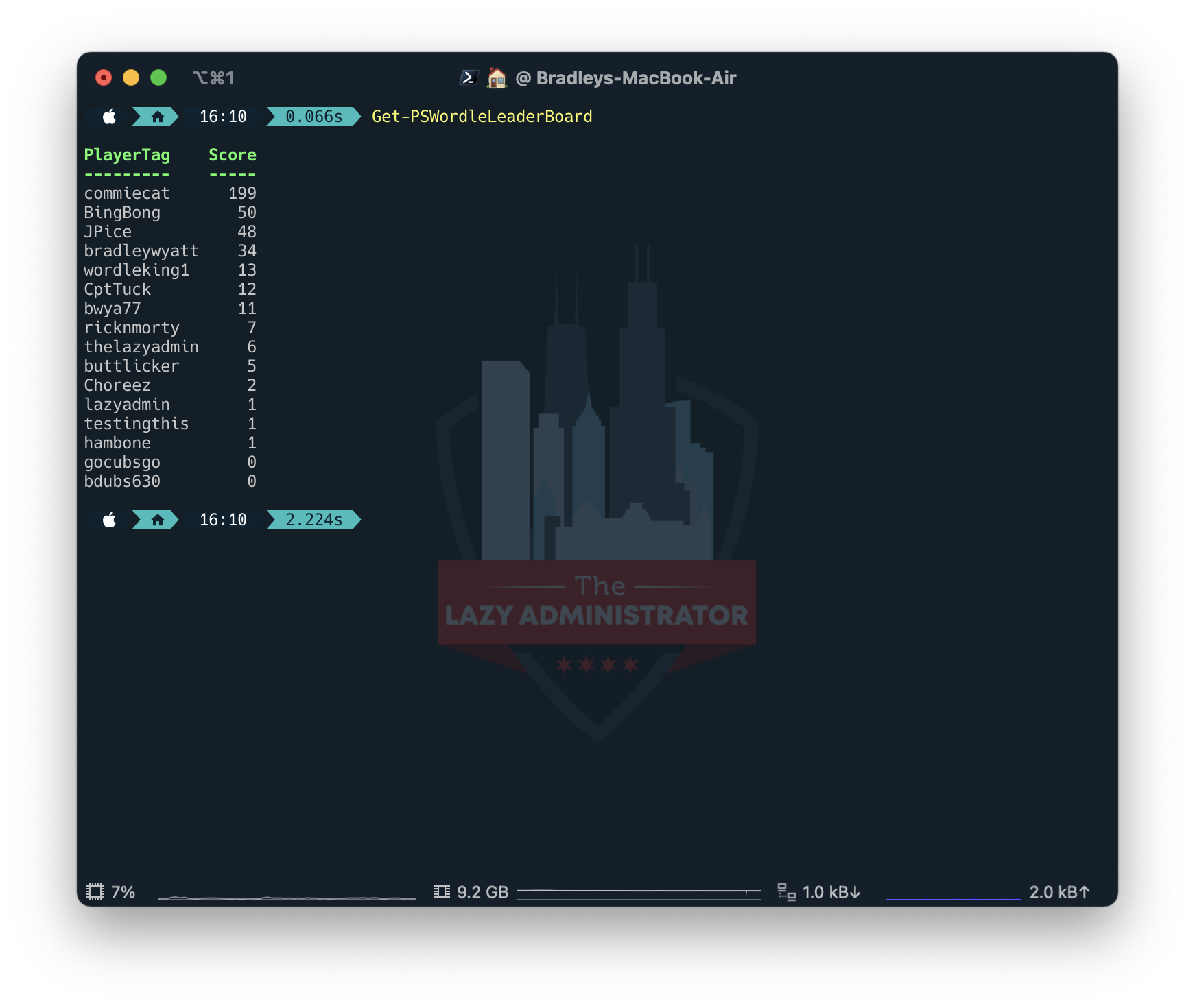Click wordleking1's score of 13
The height and width of the screenshot is (1008, 1195).
click(x=247, y=270)
